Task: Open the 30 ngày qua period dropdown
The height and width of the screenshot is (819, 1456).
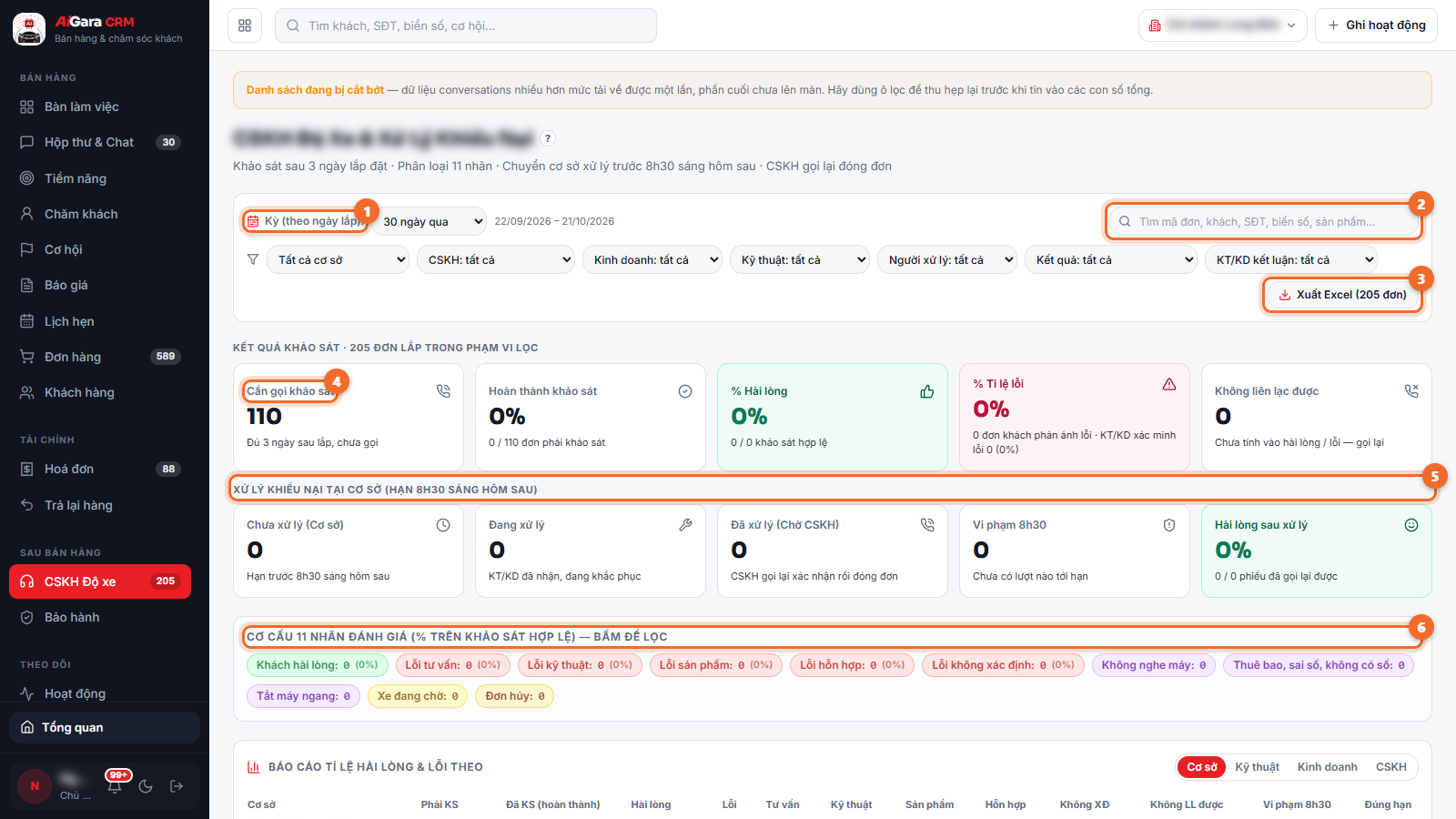Action: pyautogui.click(x=430, y=221)
